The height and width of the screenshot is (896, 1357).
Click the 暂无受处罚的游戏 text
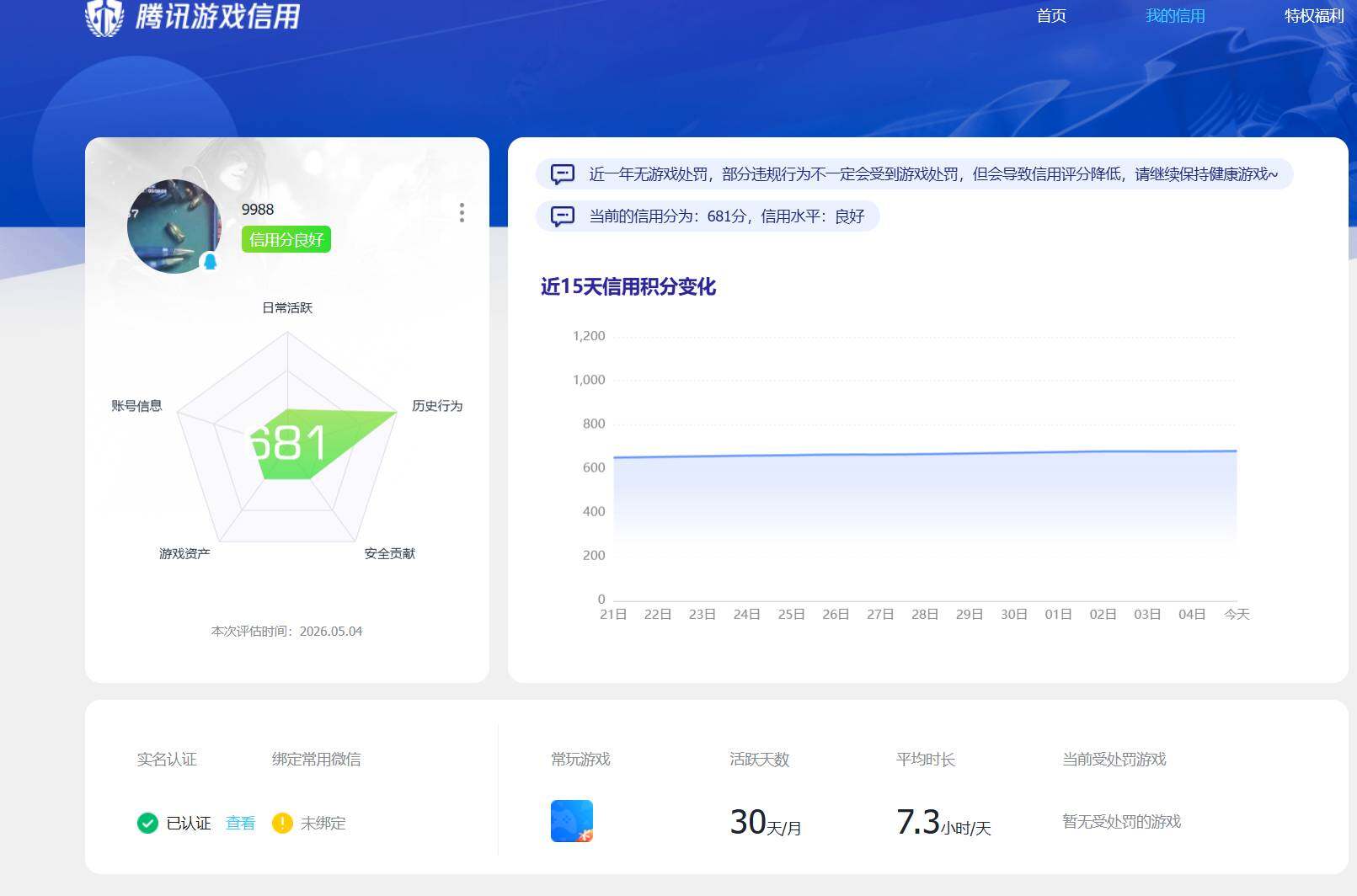pyautogui.click(x=1122, y=821)
